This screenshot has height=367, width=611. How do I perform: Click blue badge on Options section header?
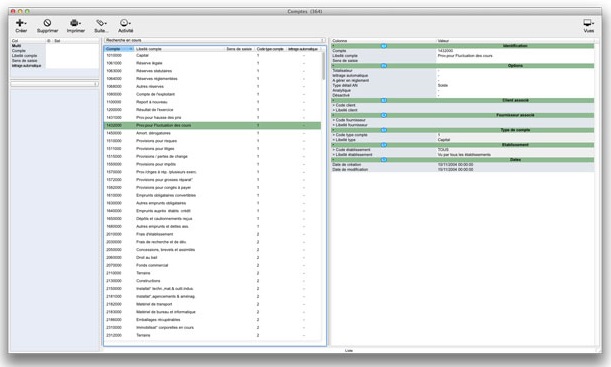coord(384,66)
